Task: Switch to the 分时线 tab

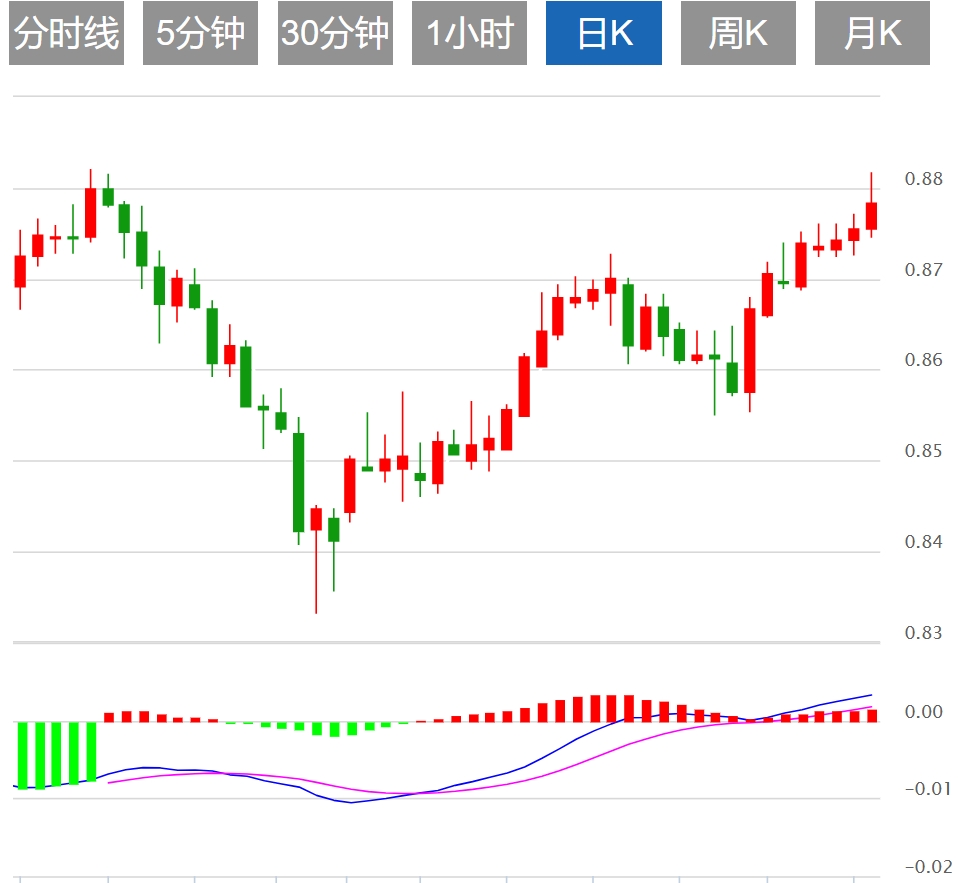Action: click(x=66, y=33)
